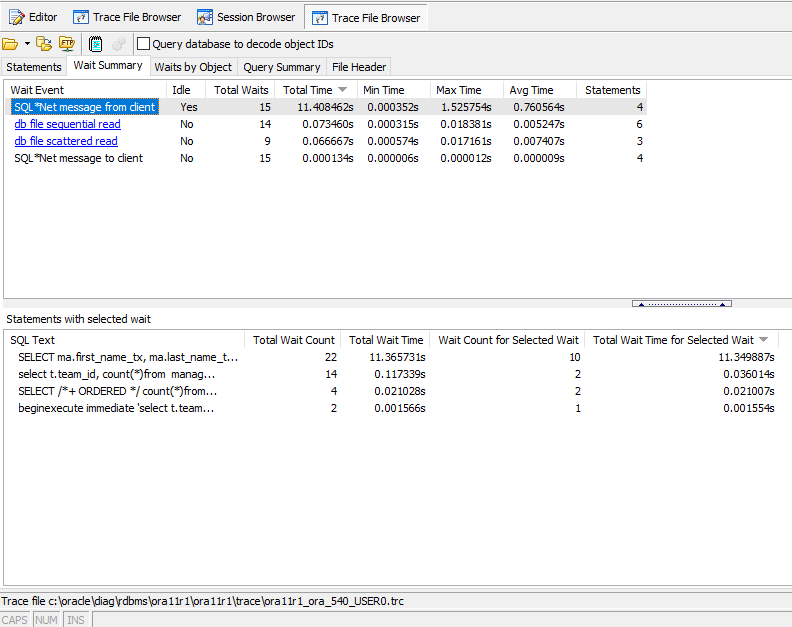792x627 pixels.
Task: Open the Query Summary tab
Action: point(282,67)
